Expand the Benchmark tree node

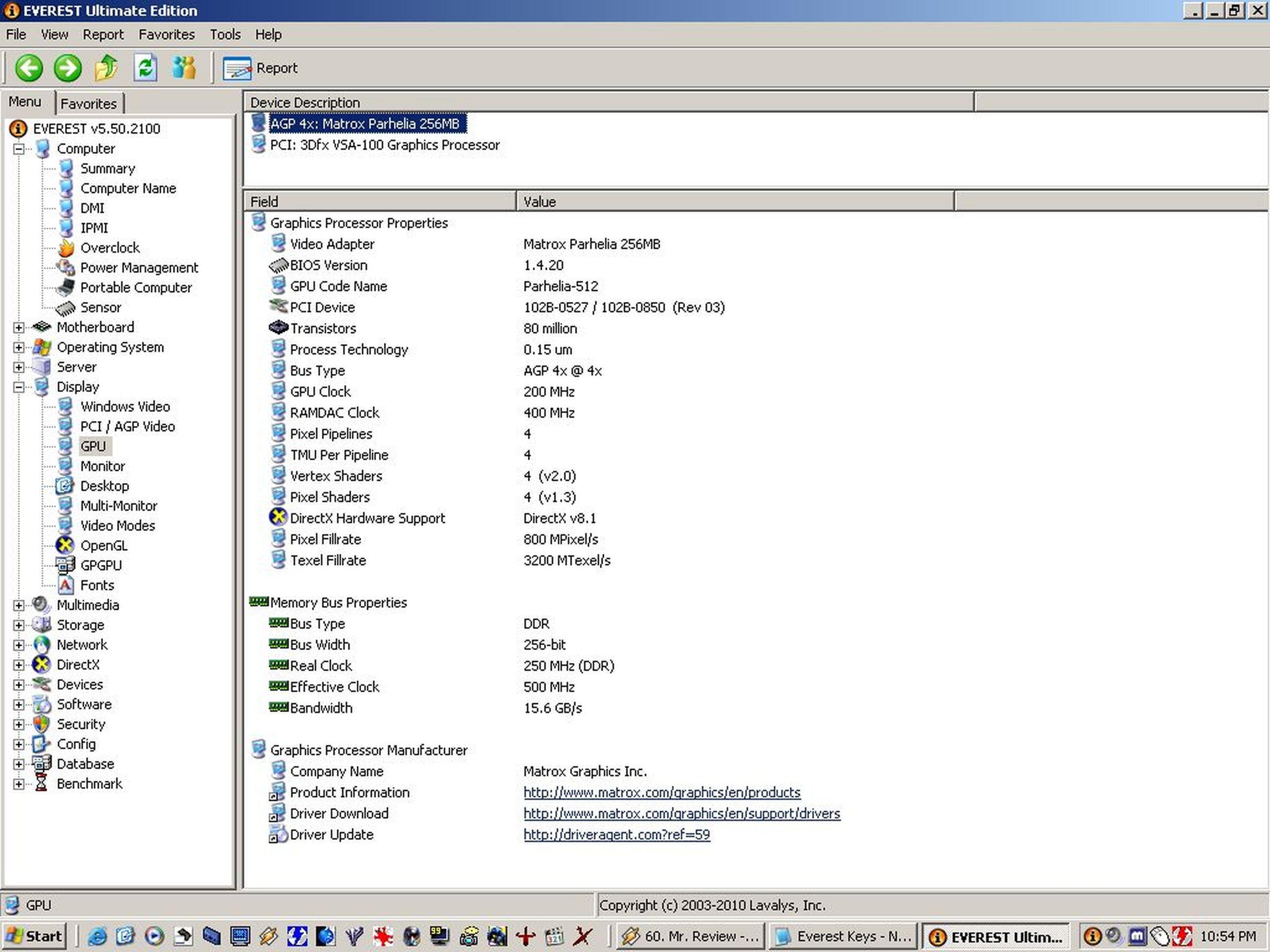(x=19, y=784)
